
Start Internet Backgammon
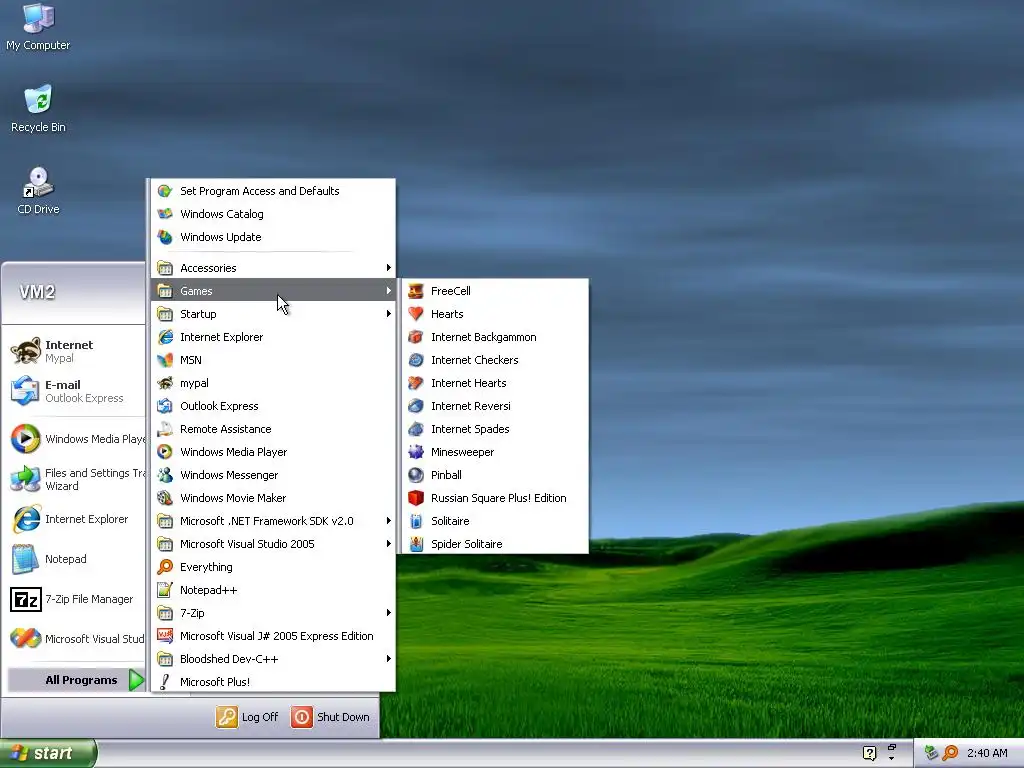[x=495, y=337]
